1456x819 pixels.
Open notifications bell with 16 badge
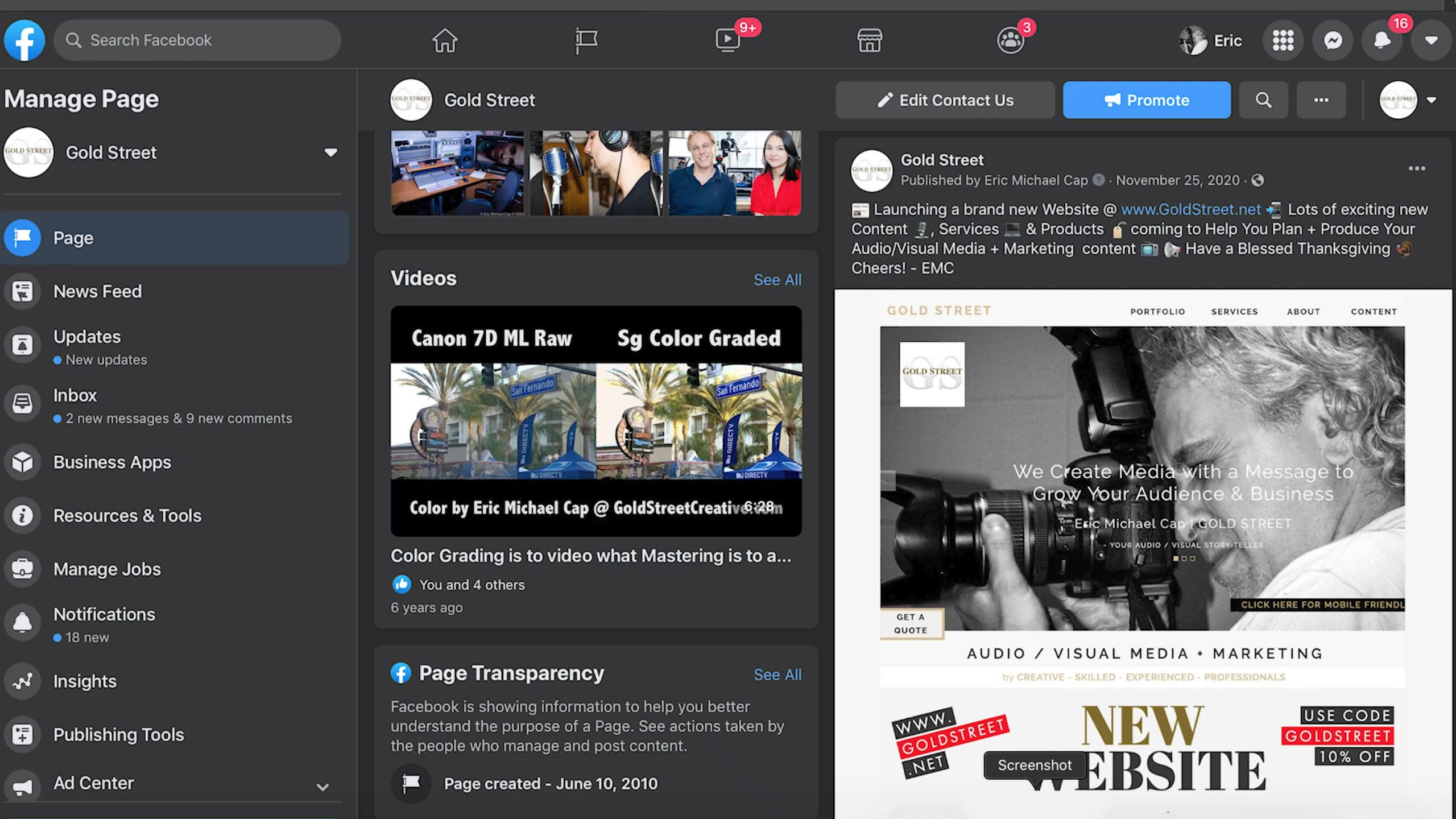[x=1382, y=40]
